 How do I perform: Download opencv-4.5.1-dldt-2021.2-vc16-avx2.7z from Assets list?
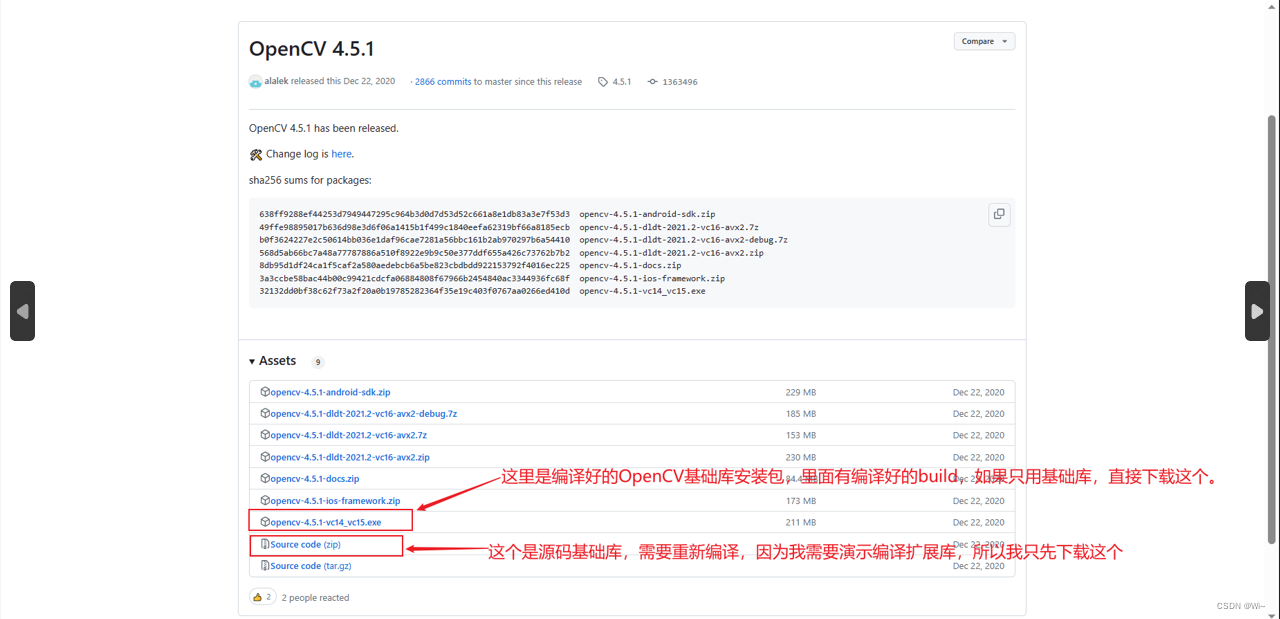pyautogui.click(x=348, y=436)
